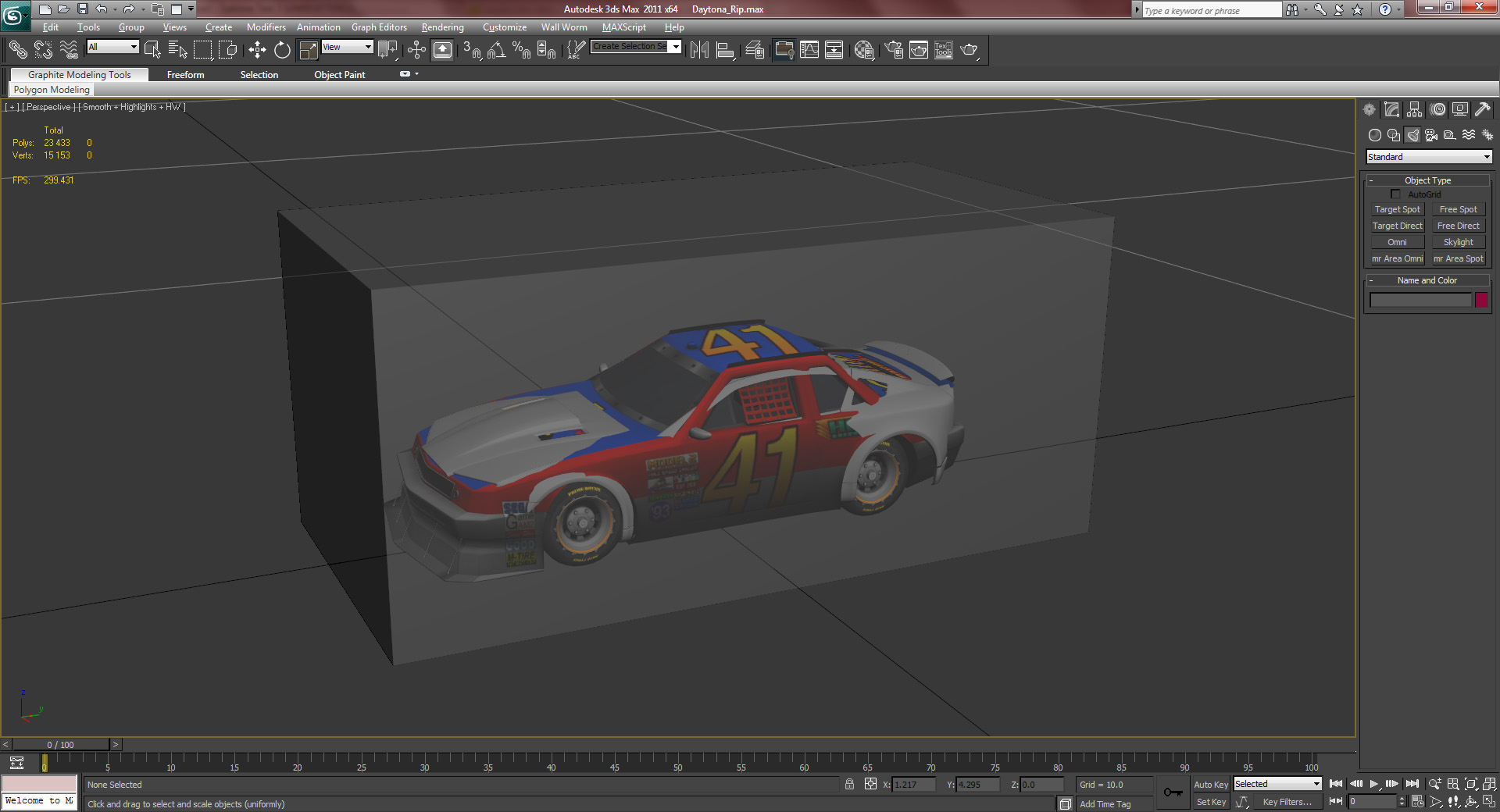
Task: Click the X coordinate field
Action: [x=914, y=785]
